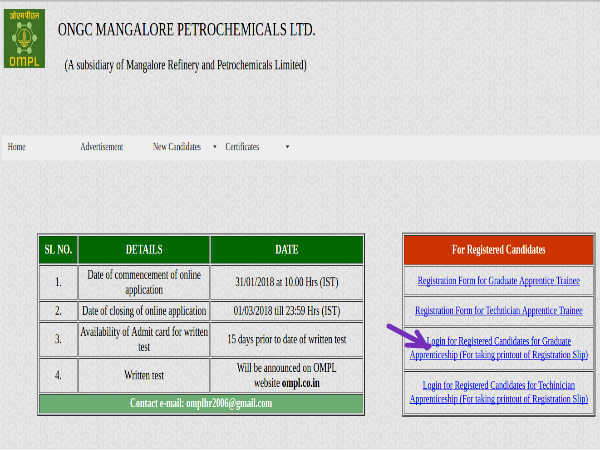Click the For Registered Candidates header
This screenshot has width=600, height=450.
click(499, 250)
